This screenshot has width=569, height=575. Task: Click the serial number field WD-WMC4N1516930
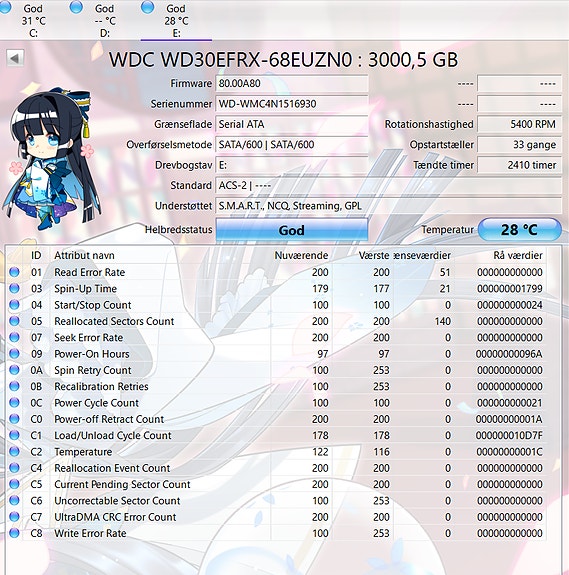[x=291, y=104]
